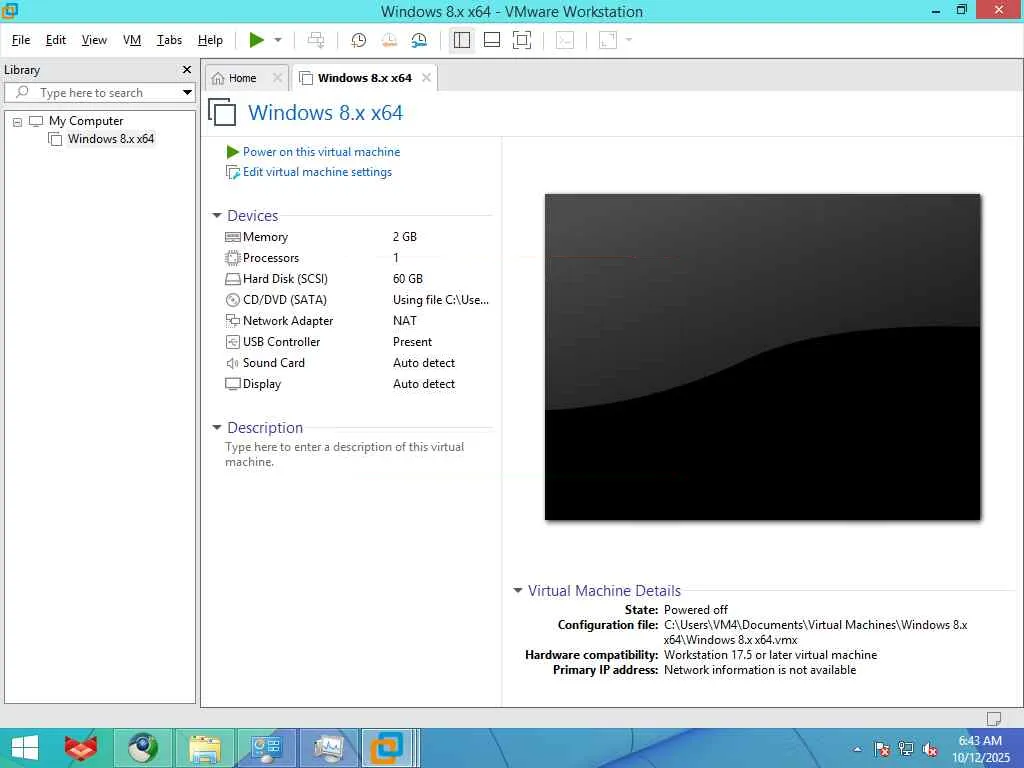The width and height of the screenshot is (1024, 768).
Task: Click the Configuration file path text
Action: [816, 632]
